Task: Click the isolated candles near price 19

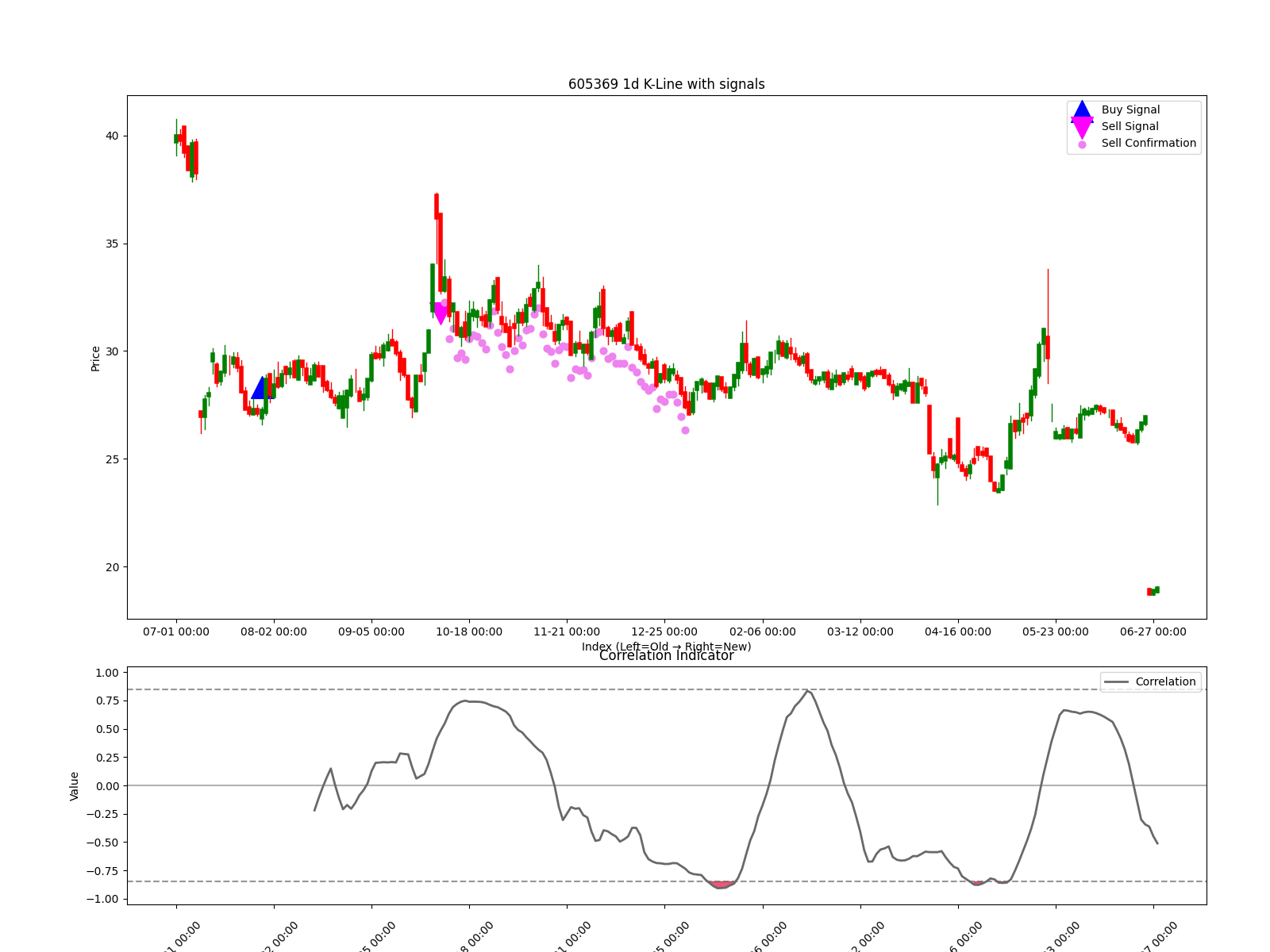Action: coord(1153,591)
